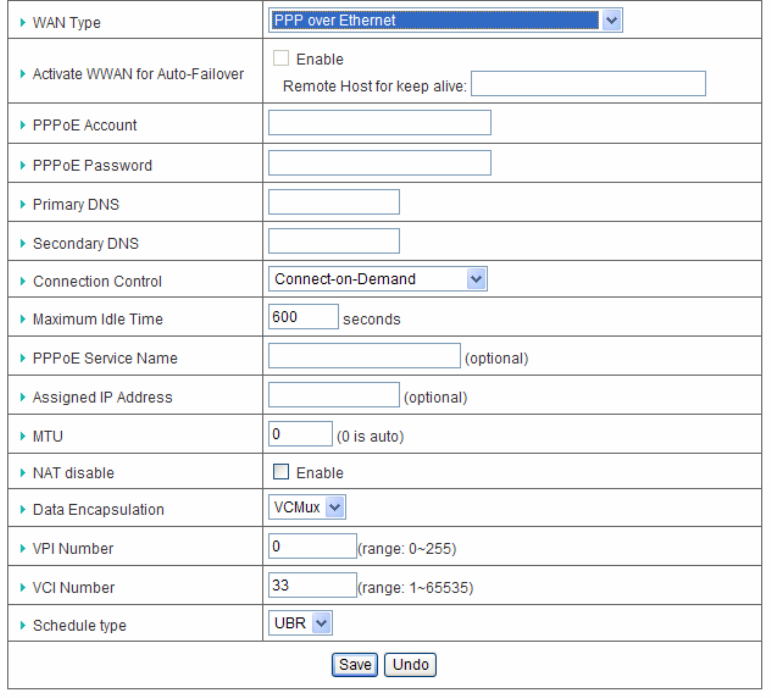
Task: Click the Maximum Idle Time field
Action: [x=303, y=318]
